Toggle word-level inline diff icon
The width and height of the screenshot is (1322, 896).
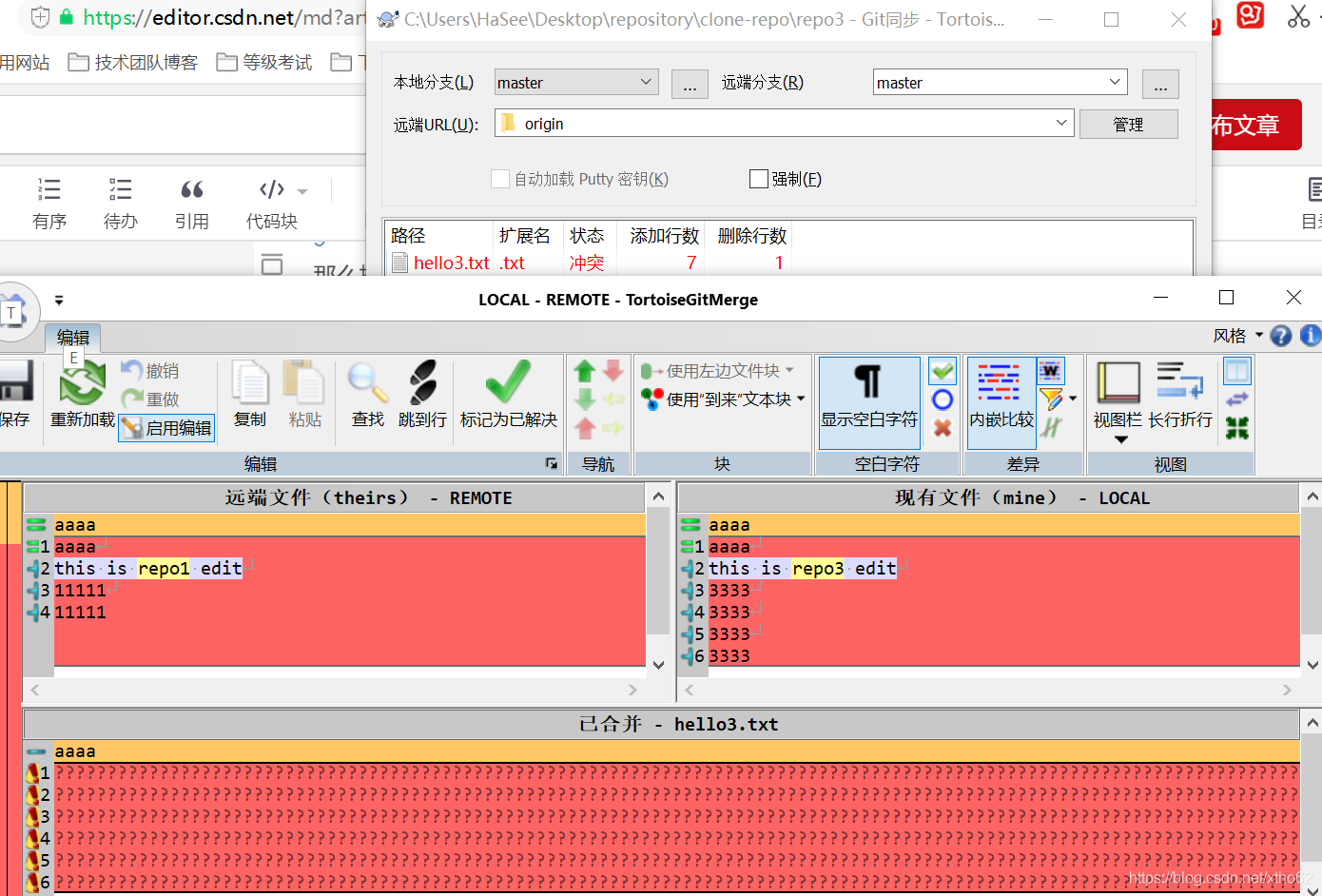(1050, 371)
